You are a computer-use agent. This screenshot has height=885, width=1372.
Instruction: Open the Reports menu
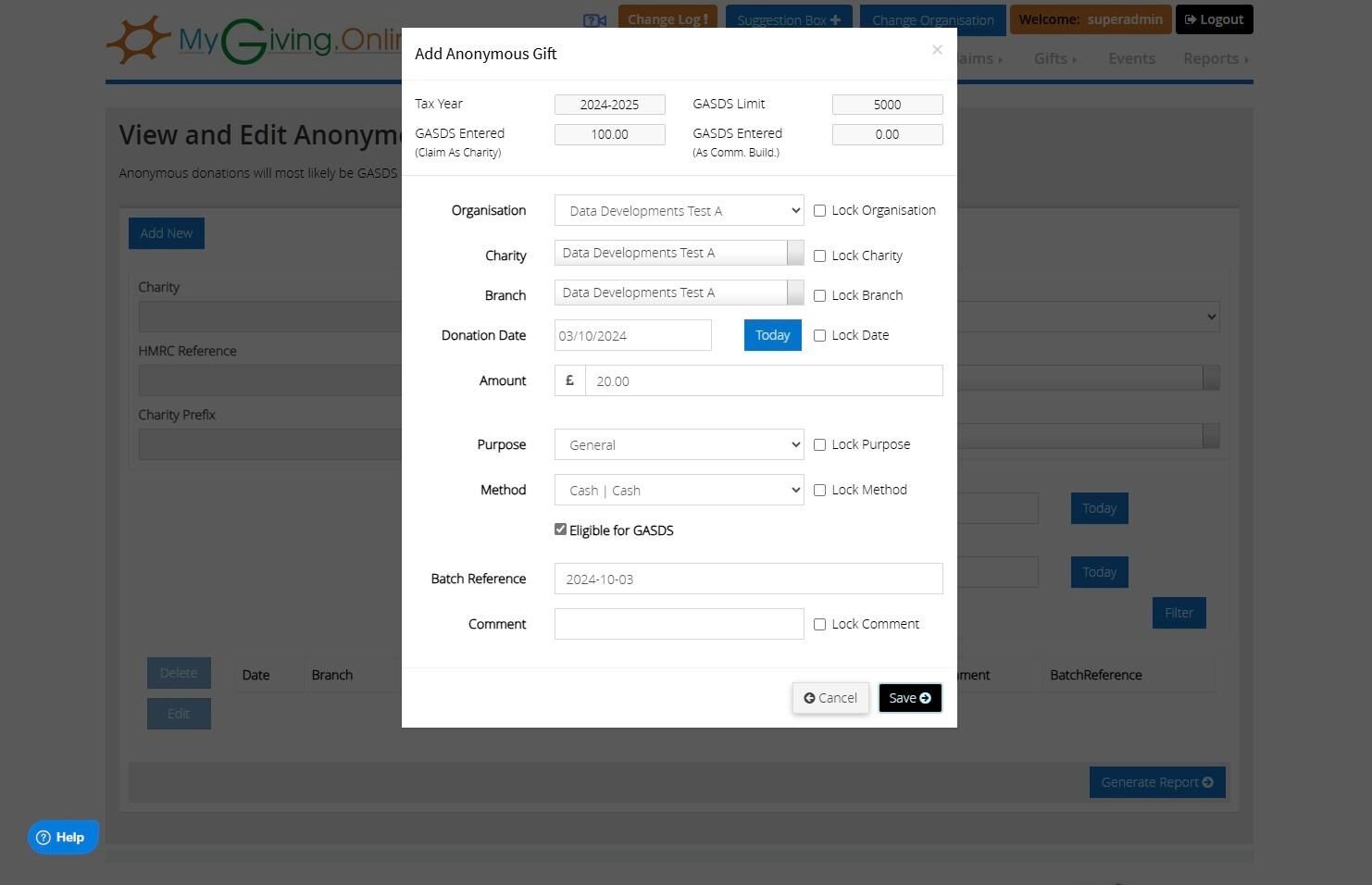tap(1216, 58)
